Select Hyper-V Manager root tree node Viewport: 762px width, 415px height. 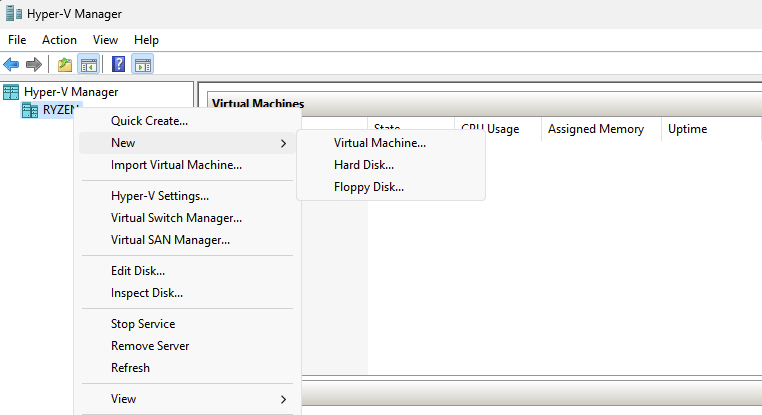coord(70,92)
